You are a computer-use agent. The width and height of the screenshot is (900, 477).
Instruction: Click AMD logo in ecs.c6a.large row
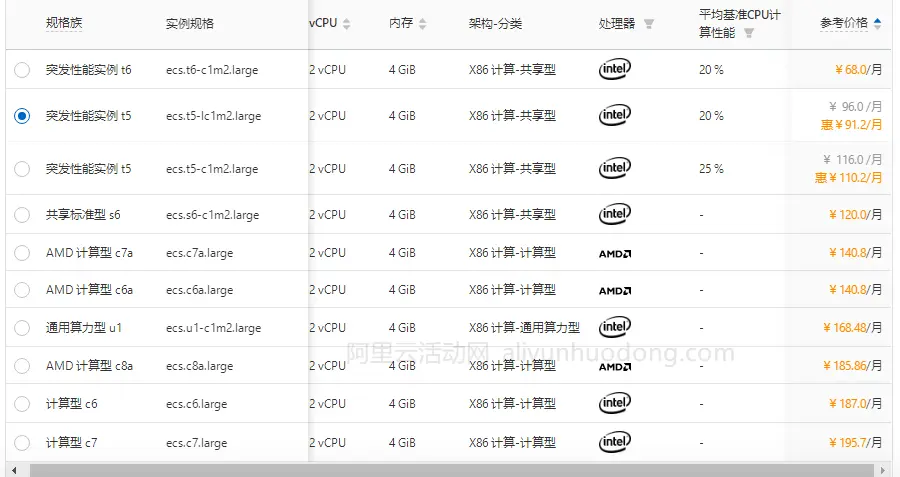point(615,291)
